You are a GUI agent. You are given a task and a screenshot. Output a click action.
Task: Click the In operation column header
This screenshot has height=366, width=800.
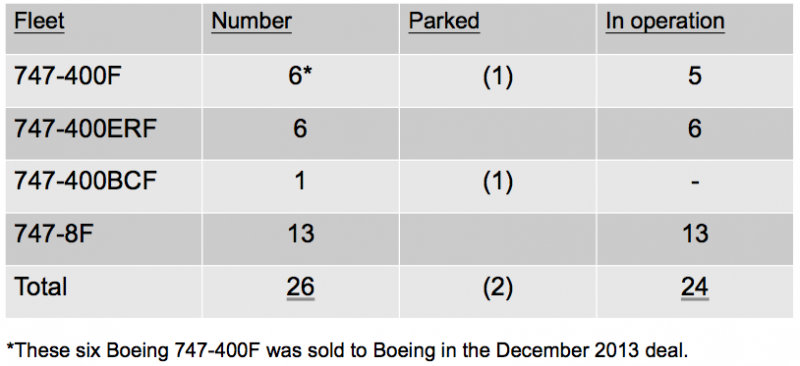point(665,21)
